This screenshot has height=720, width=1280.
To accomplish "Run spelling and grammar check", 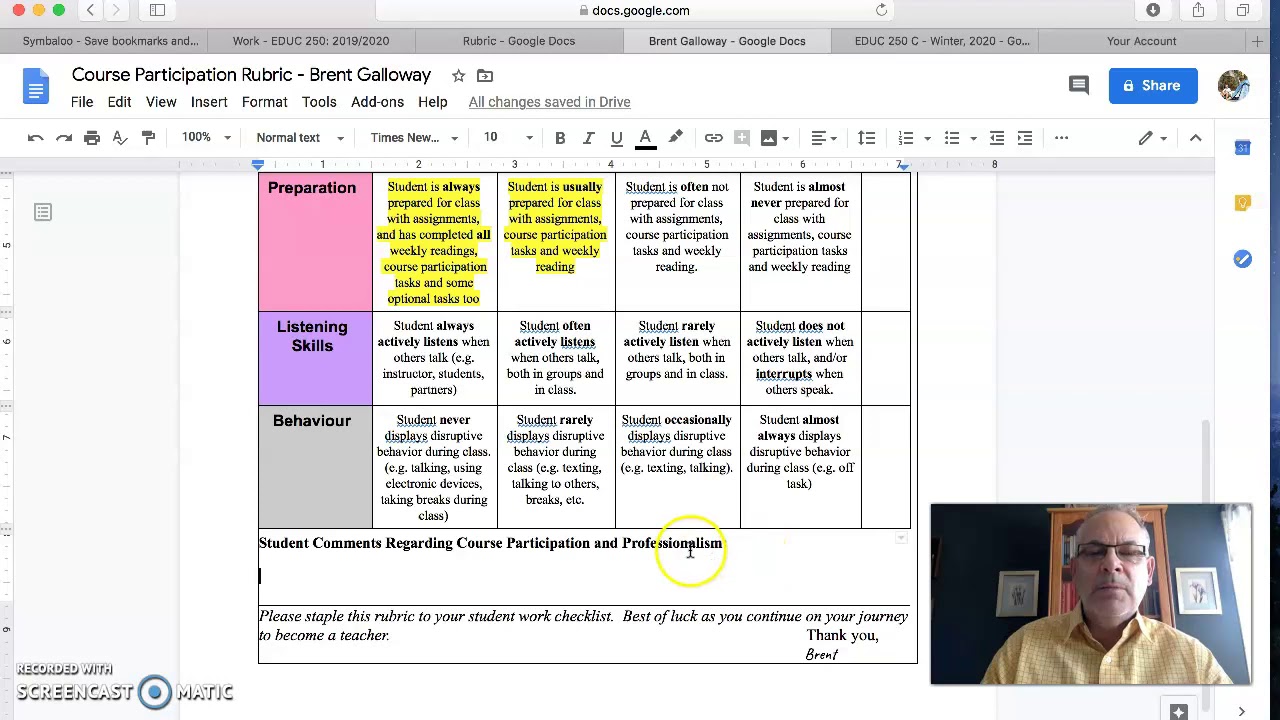I will point(120,138).
